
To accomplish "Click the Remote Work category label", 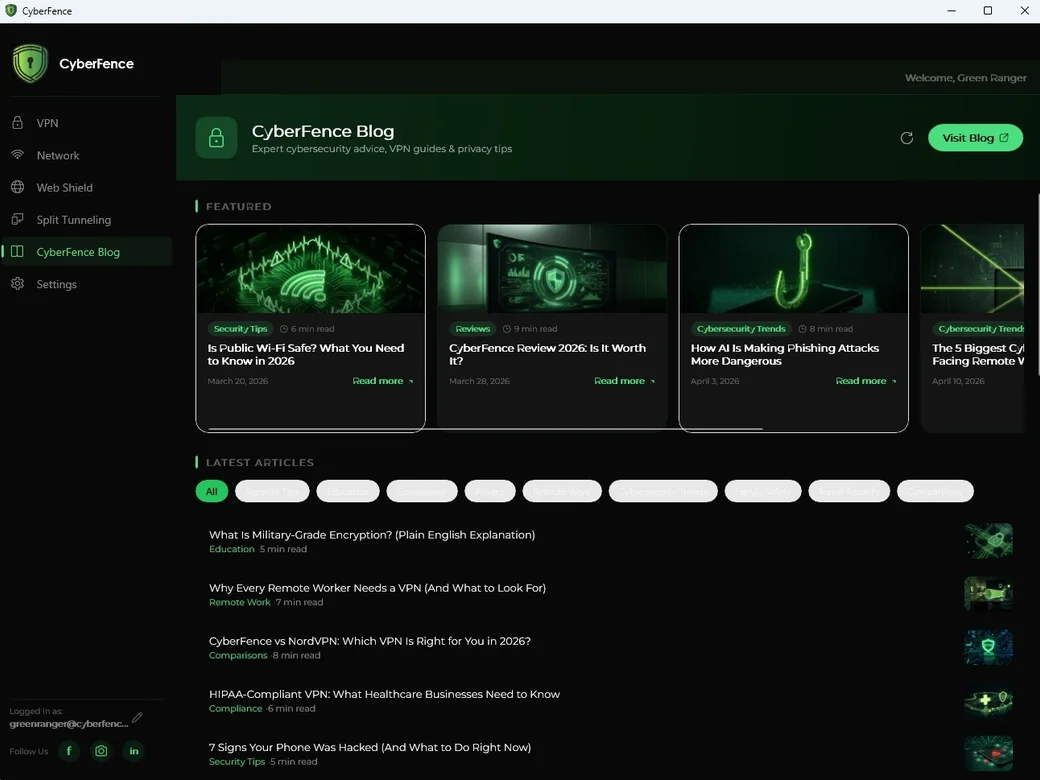I will (239, 602).
